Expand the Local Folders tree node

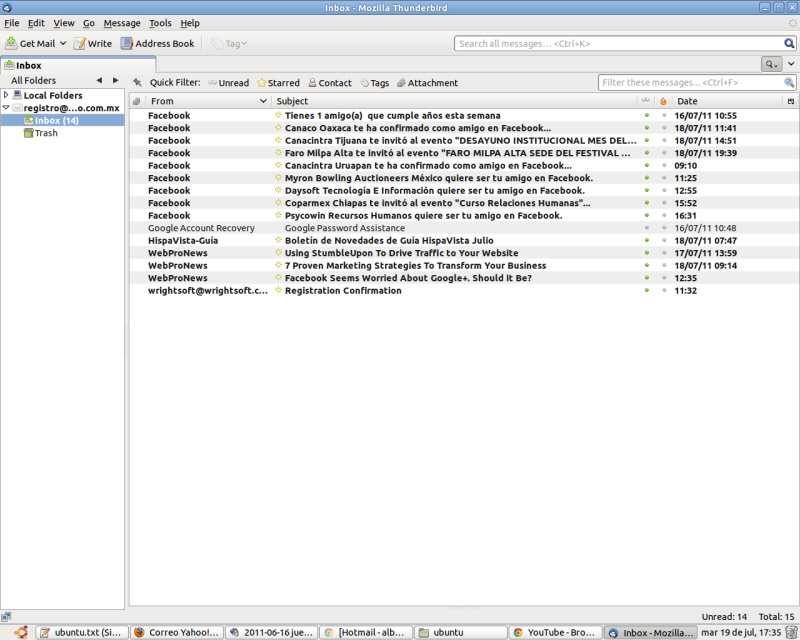click(6, 95)
